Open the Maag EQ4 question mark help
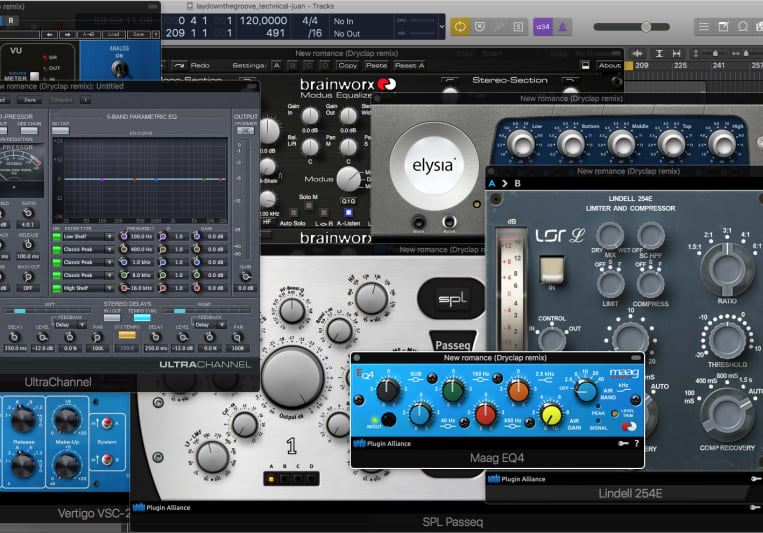Screen dimensions: 763x533 click(x=636, y=443)
